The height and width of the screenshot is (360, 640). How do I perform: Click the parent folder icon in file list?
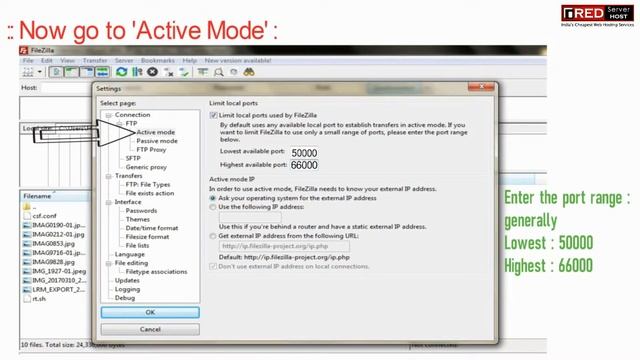point(27,207)
